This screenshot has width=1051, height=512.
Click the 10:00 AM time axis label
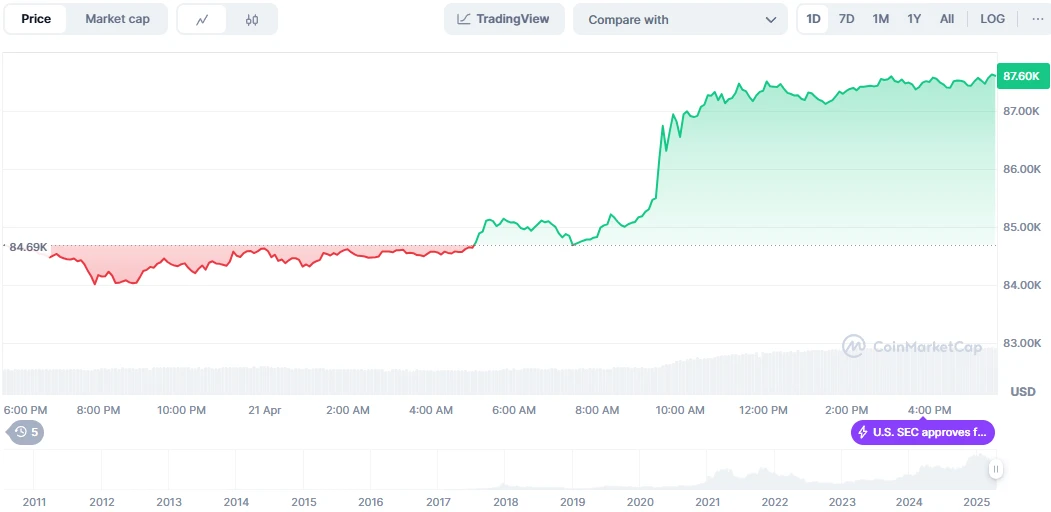click(x=680, y=410)
